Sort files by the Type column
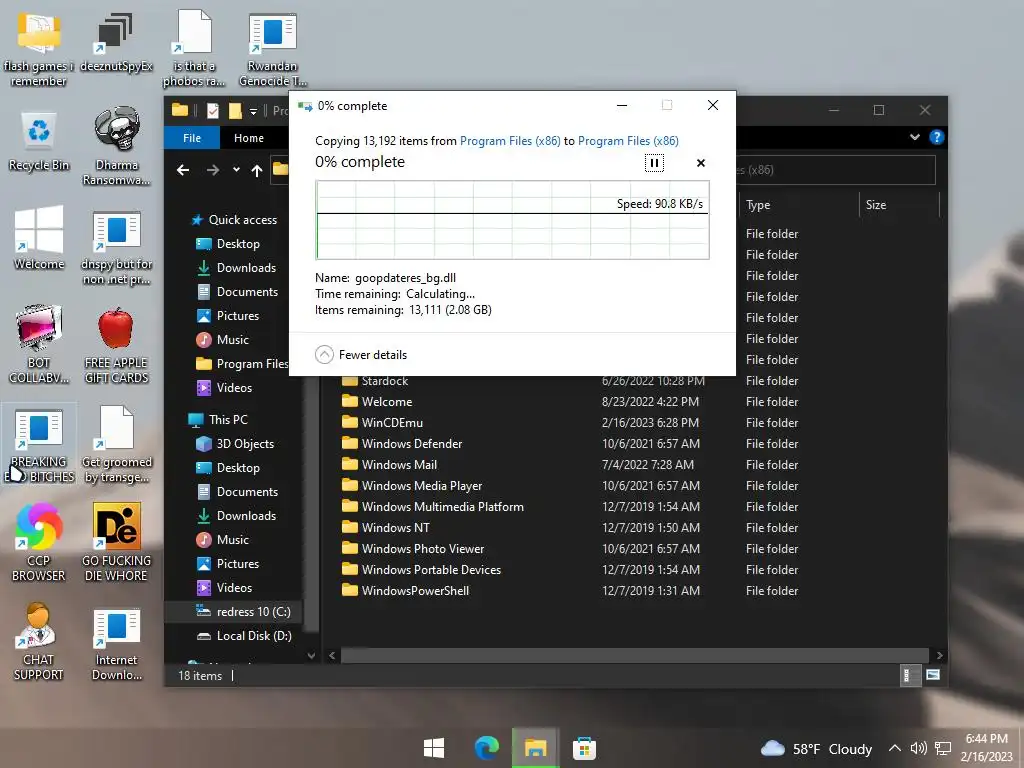The image size is (1024, 768). click(799, 205)
